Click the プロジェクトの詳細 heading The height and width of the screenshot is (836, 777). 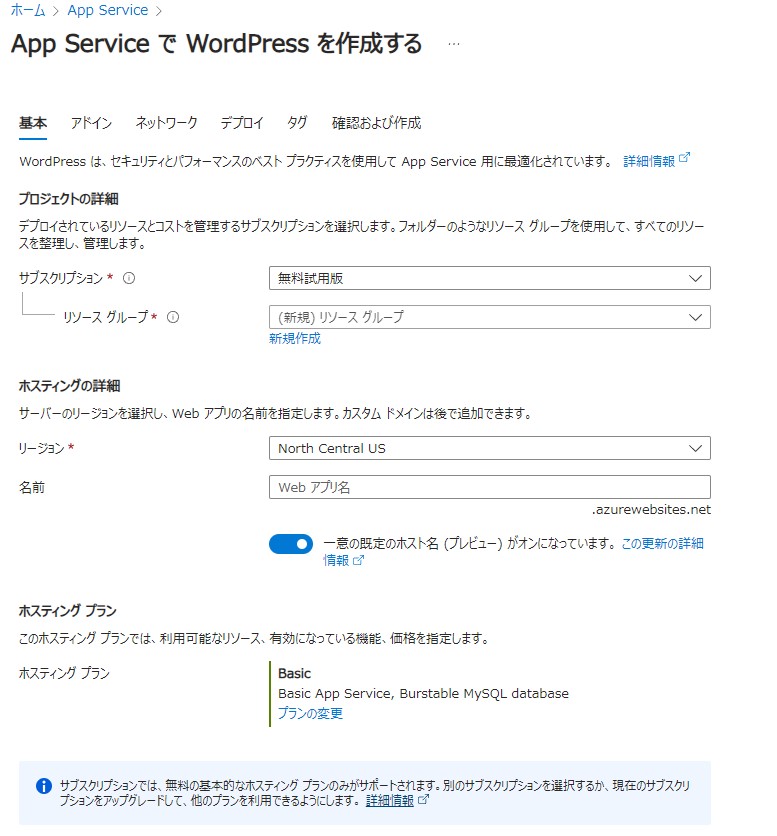click(68, 199)
